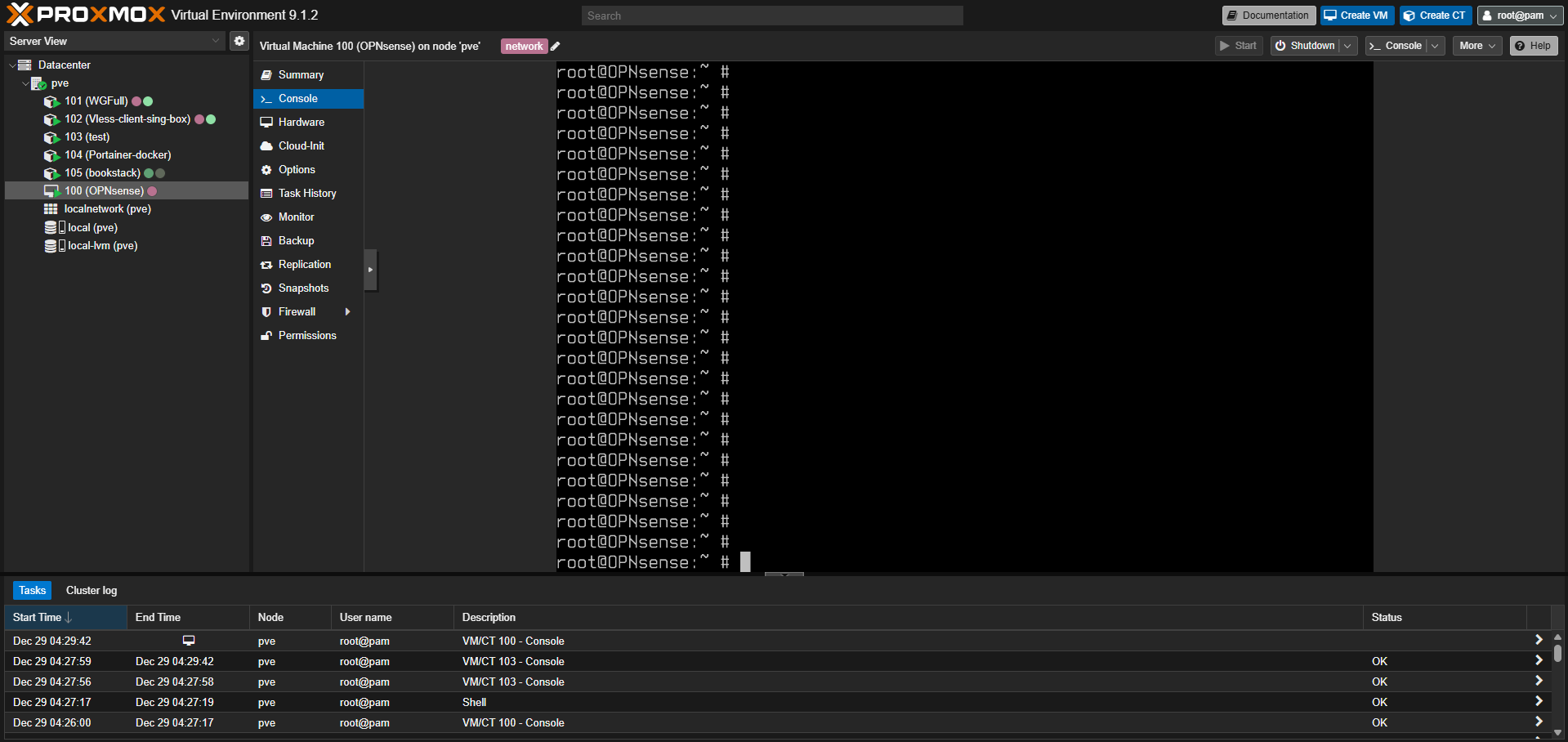This screenshot has width=1568, height=742.
Task: Collapse the Datacenter tree node
Action: (11, 65)
